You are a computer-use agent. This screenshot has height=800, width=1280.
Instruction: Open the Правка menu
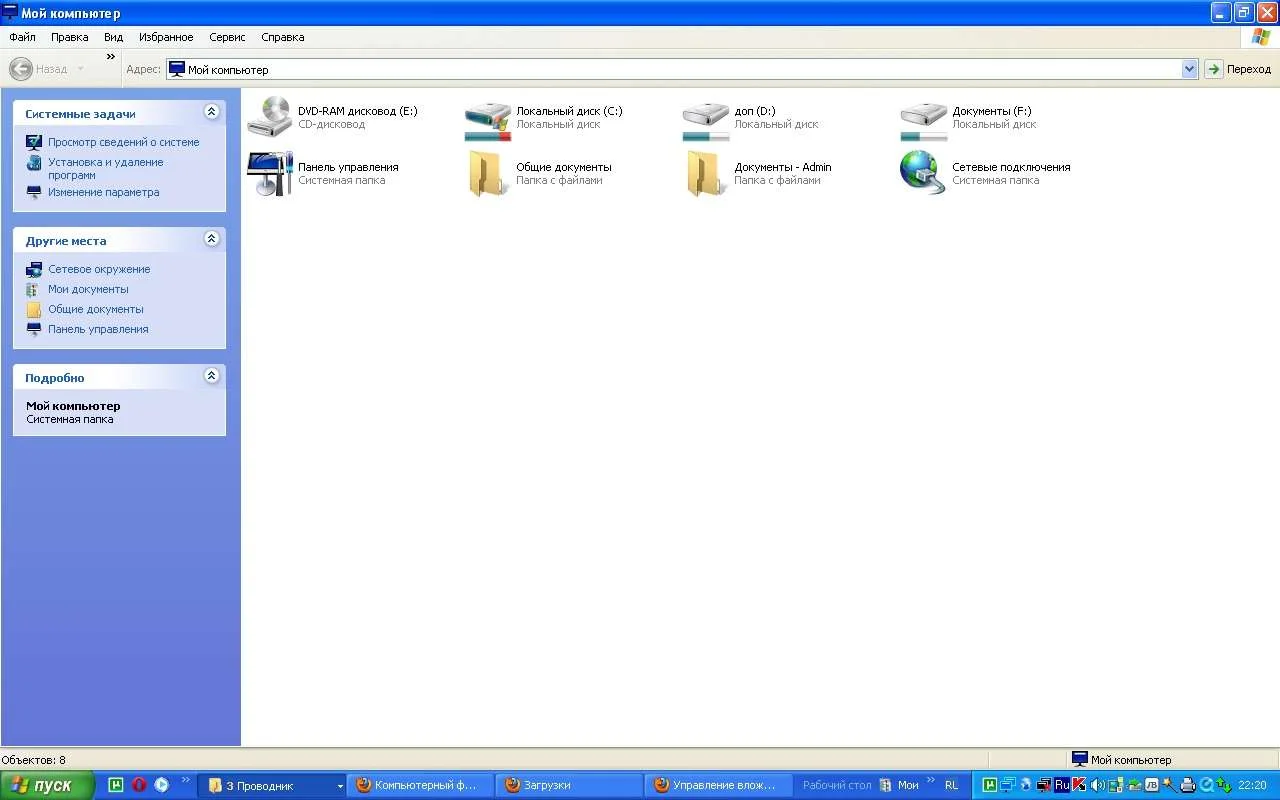(70, 37)
